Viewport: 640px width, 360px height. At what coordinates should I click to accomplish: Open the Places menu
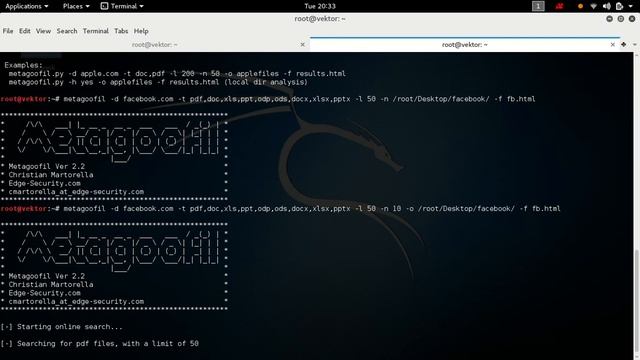pos(76,6)
